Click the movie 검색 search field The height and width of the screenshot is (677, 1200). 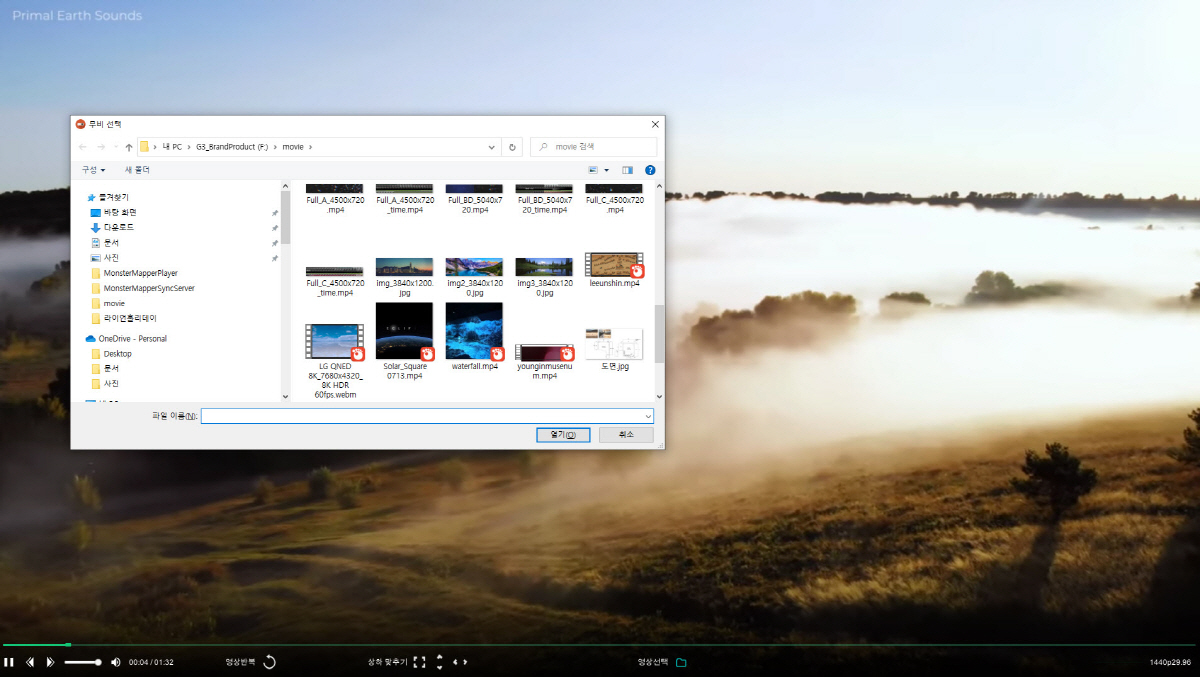click(593, 147)
